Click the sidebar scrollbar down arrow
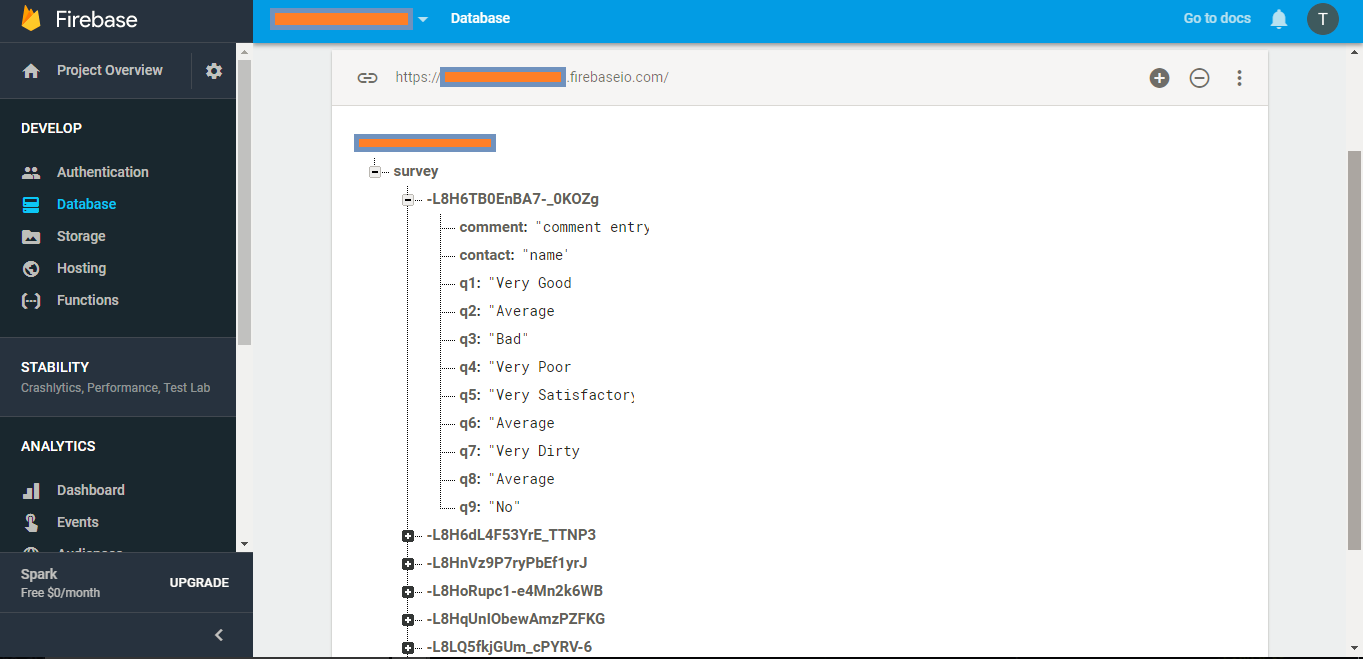 point(244,543)
